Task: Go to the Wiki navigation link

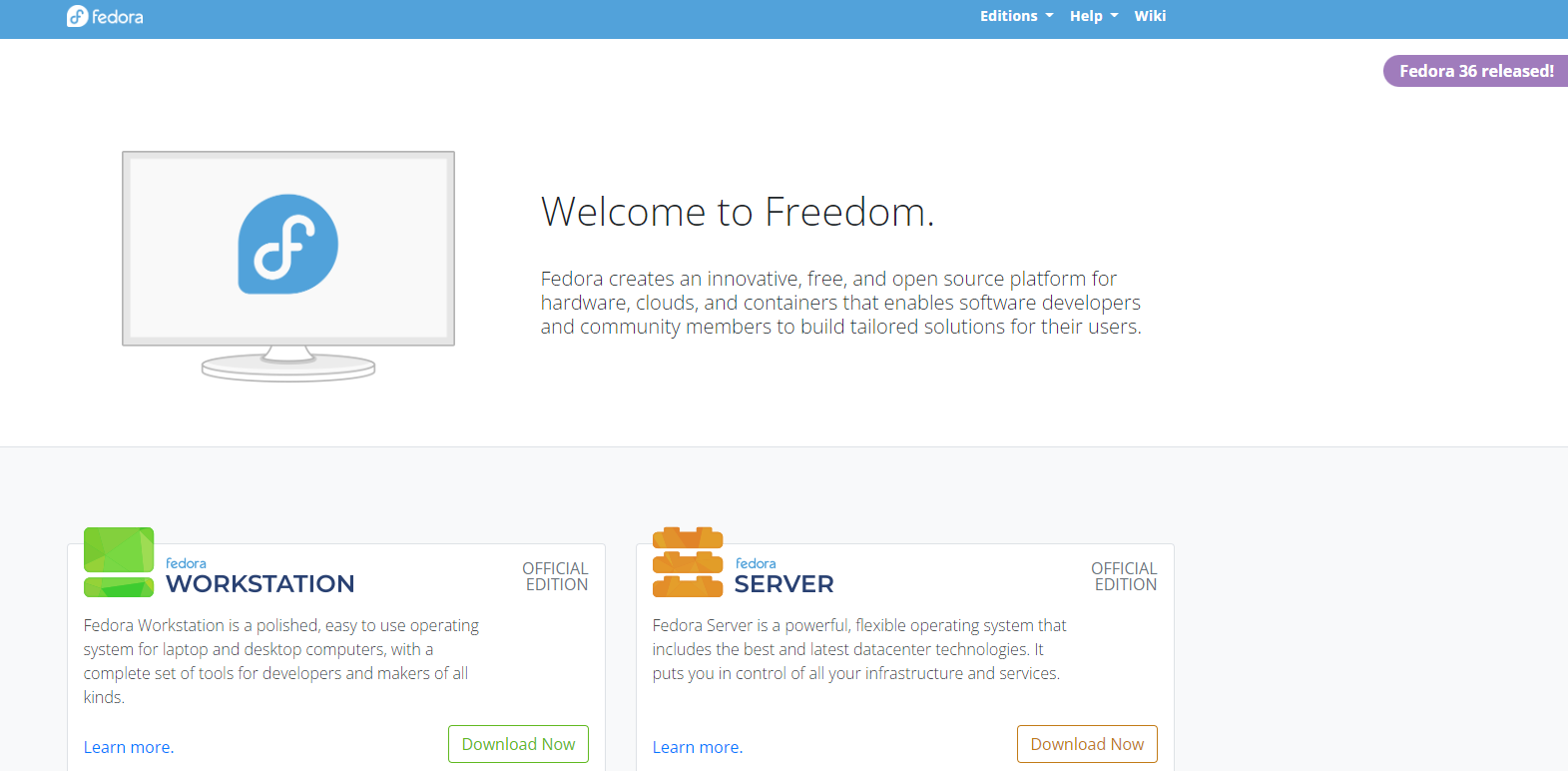Action: (1149, 16)
